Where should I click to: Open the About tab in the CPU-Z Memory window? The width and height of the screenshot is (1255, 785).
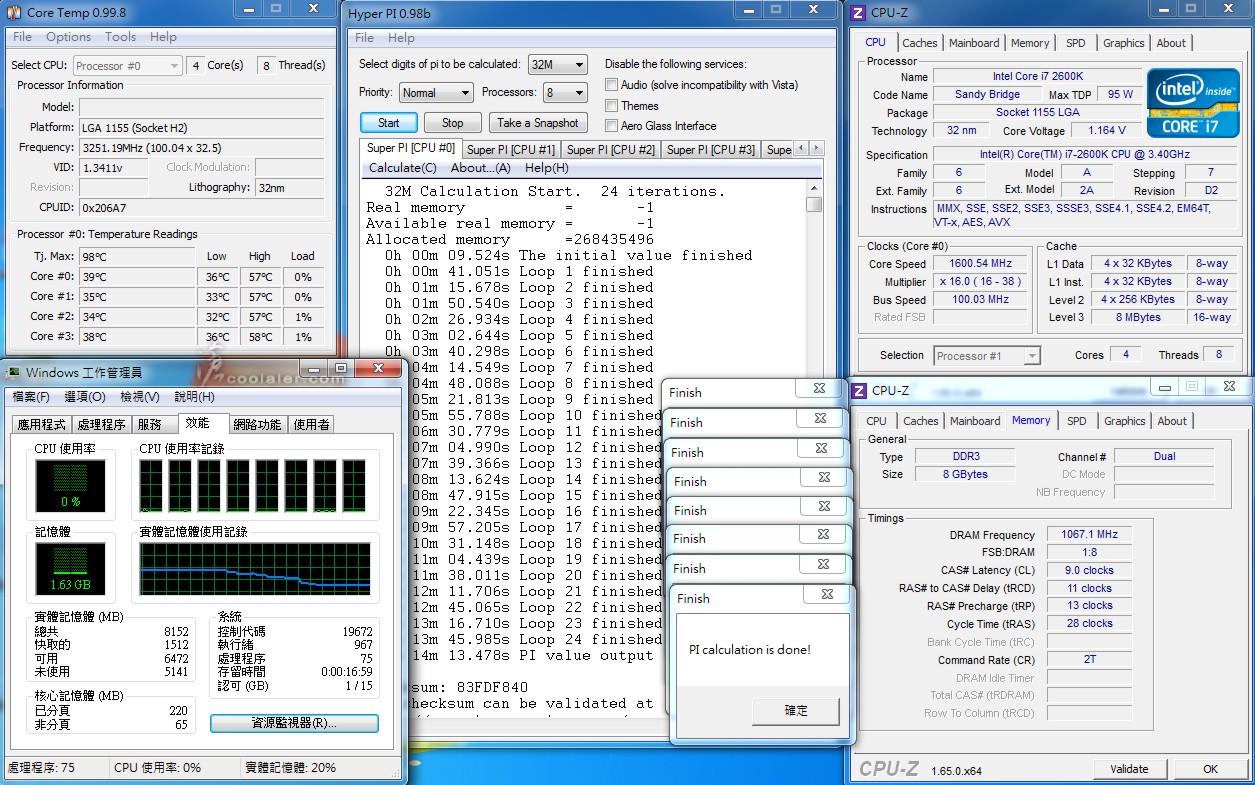[x=1172, y=421]
